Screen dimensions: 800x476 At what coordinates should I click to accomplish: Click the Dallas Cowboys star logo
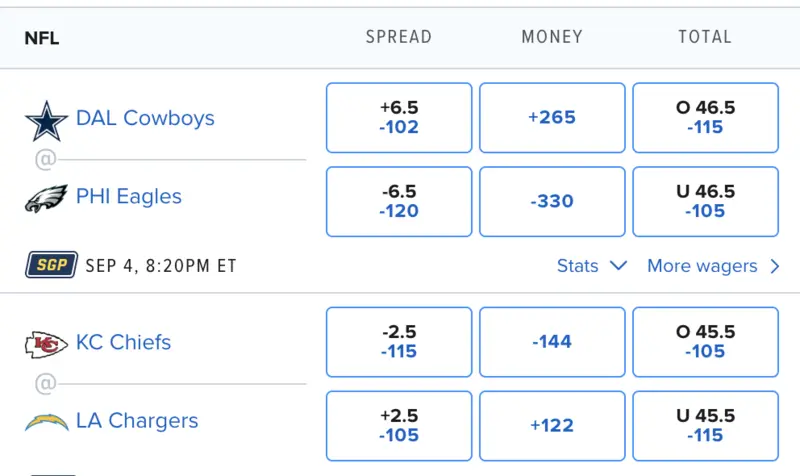click(x=46, y=122)
